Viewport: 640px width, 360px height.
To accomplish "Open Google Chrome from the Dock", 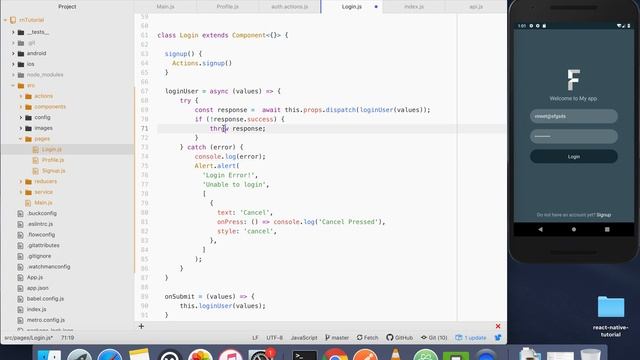I will (x=335, y=354).
